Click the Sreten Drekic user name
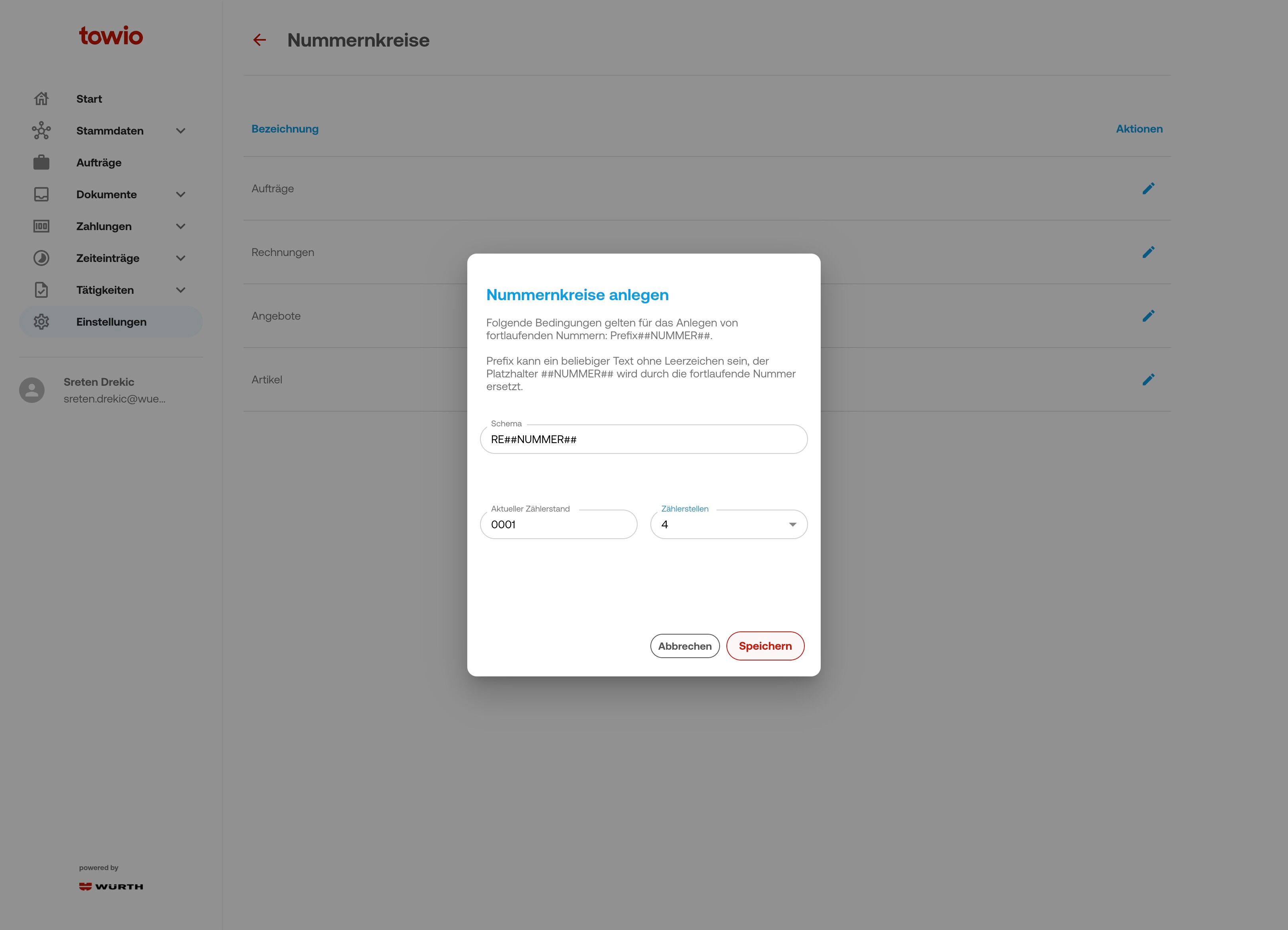The image size is (1288, 930). pyautogui.click(x=99, y=382)
